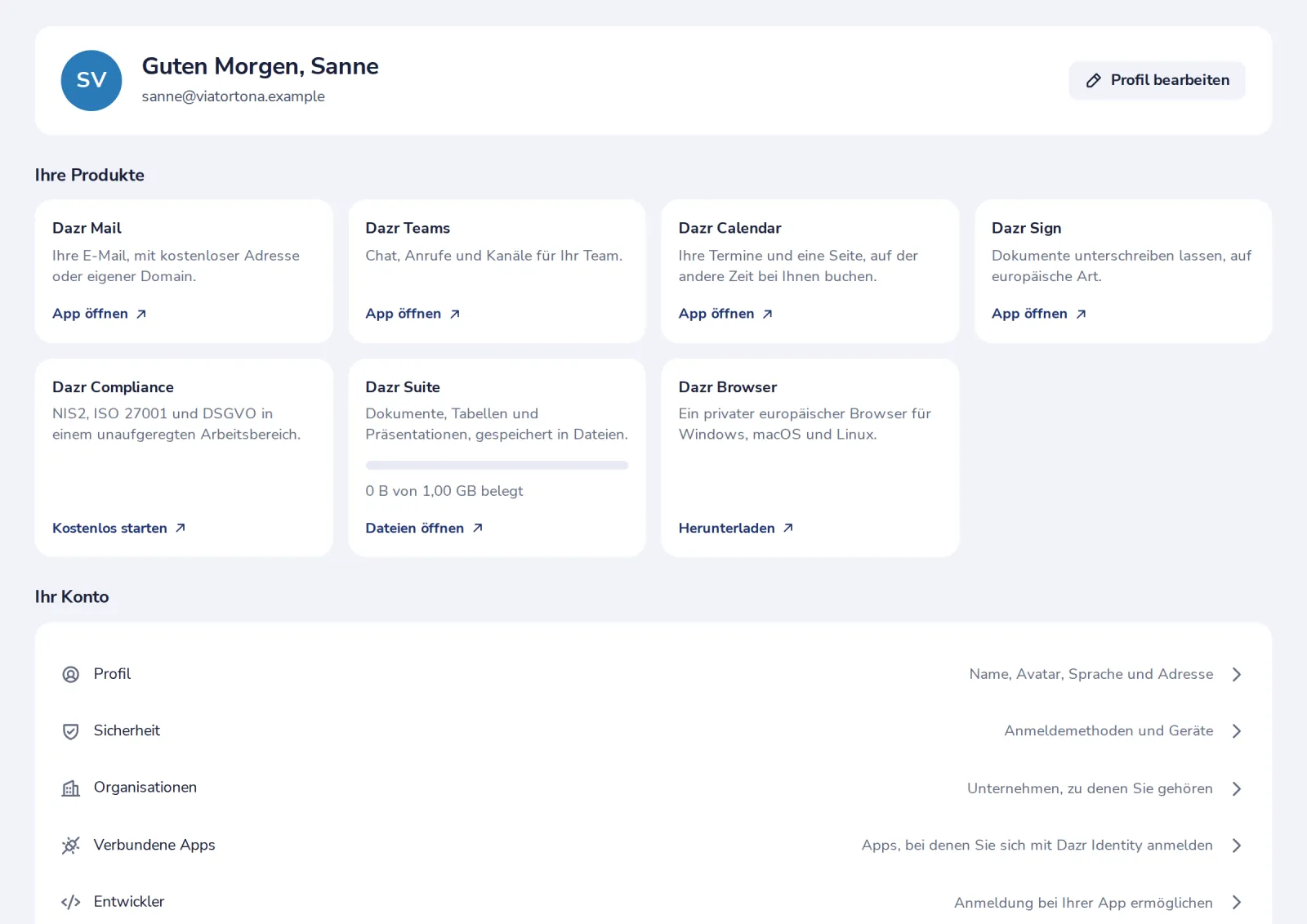Expand the Verbundene Apps row chevron
1307x924 pixels.
coord(1237,846)
